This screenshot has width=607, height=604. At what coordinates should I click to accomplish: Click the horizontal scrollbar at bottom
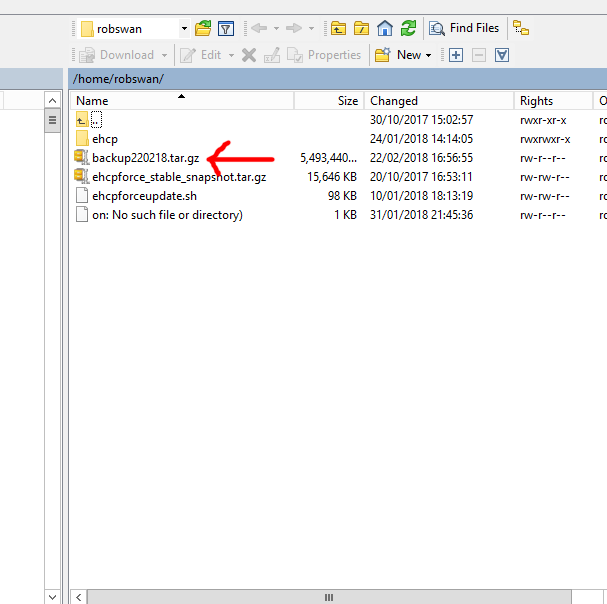click(328, 597)
